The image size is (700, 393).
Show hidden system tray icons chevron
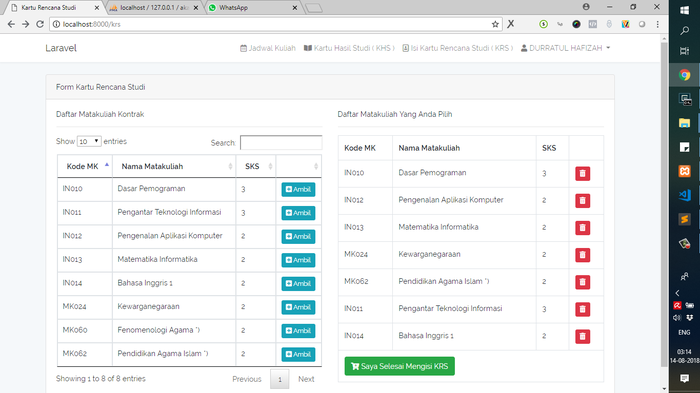[677, 293]
